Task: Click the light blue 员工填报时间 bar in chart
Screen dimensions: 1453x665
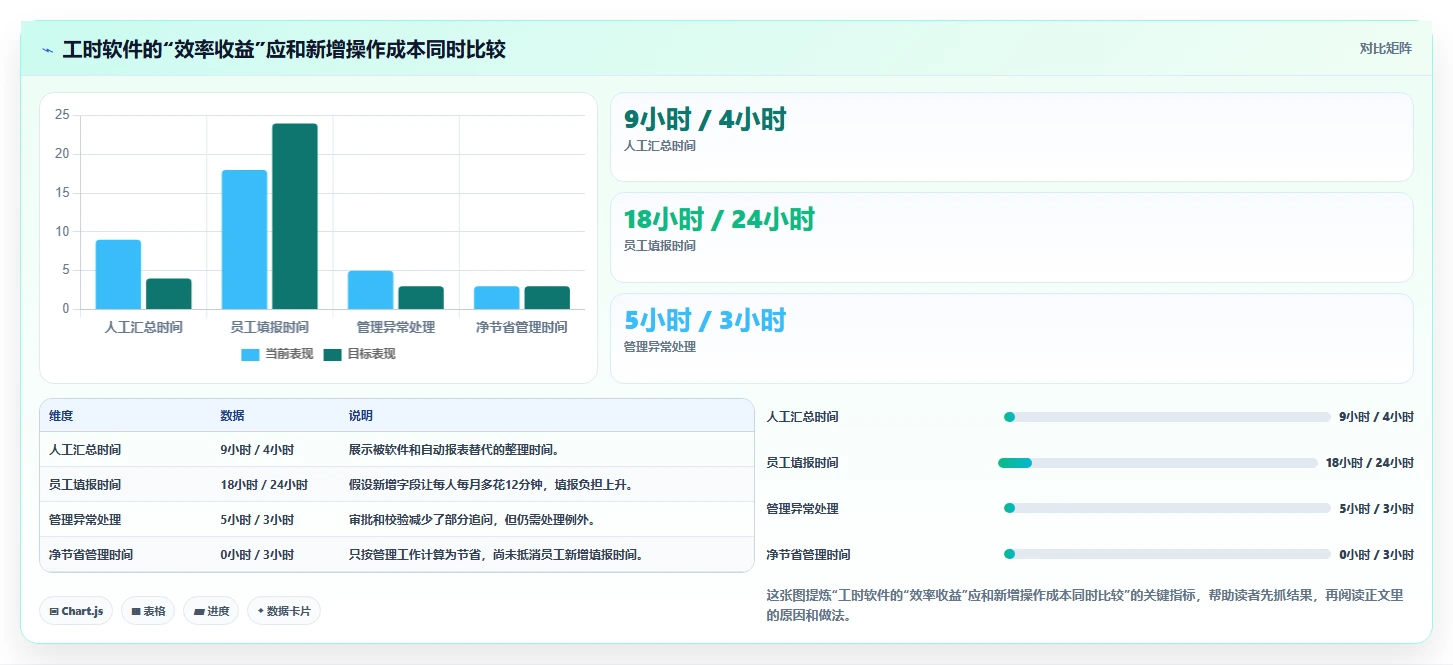Action: tap(244, 239)
